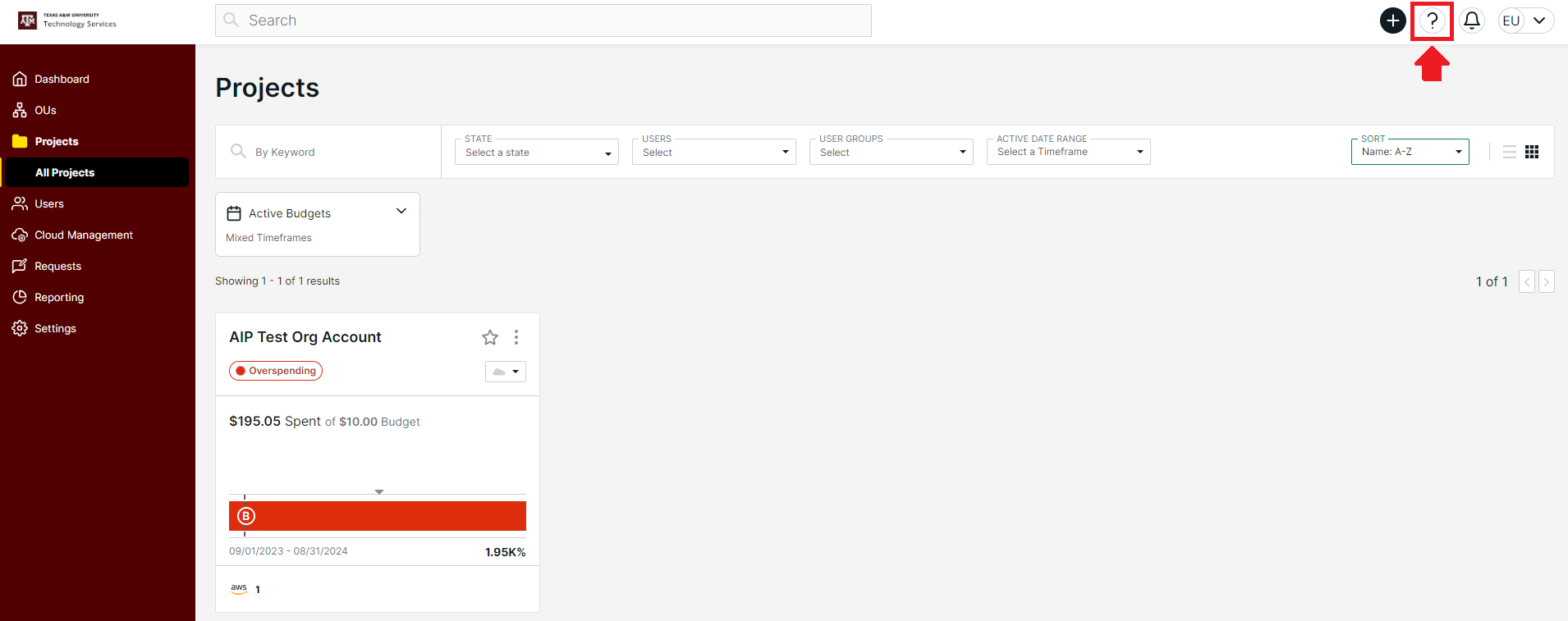The height and width of the screenshot is (621, 1568).
Task: Open the EU user account menu
Action: 1525,21
